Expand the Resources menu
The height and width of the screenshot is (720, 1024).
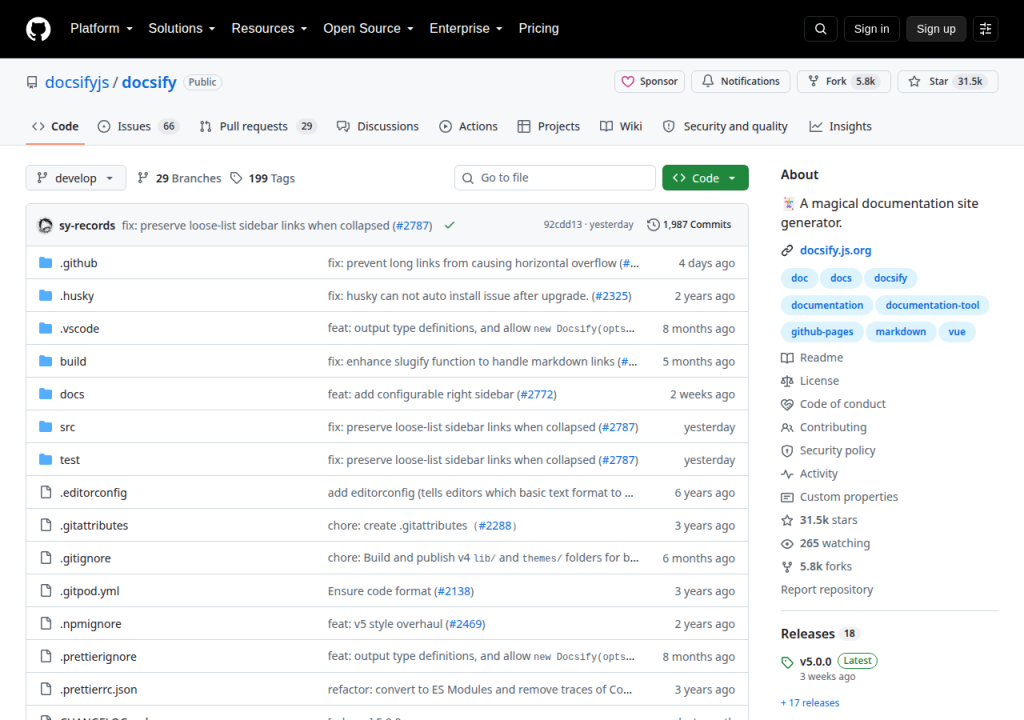pos(269,29)
